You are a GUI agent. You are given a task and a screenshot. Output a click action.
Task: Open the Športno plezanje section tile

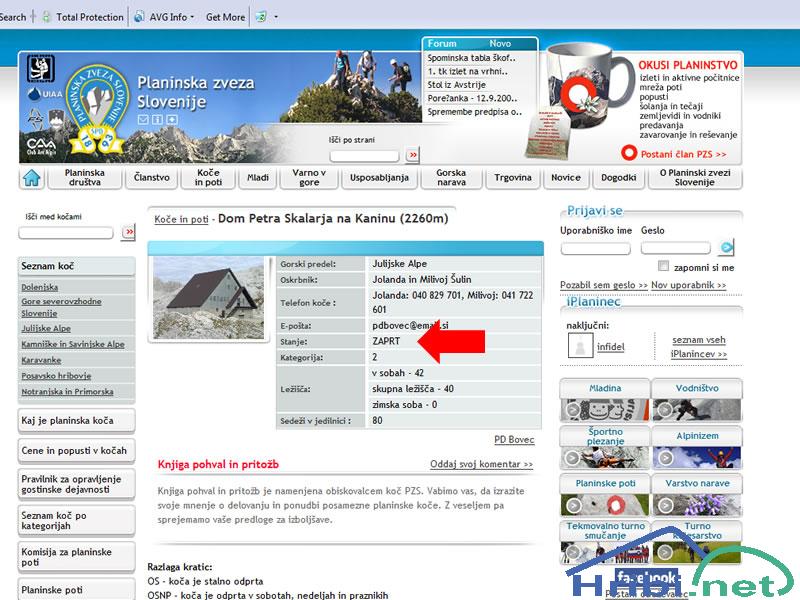(605, 448)
